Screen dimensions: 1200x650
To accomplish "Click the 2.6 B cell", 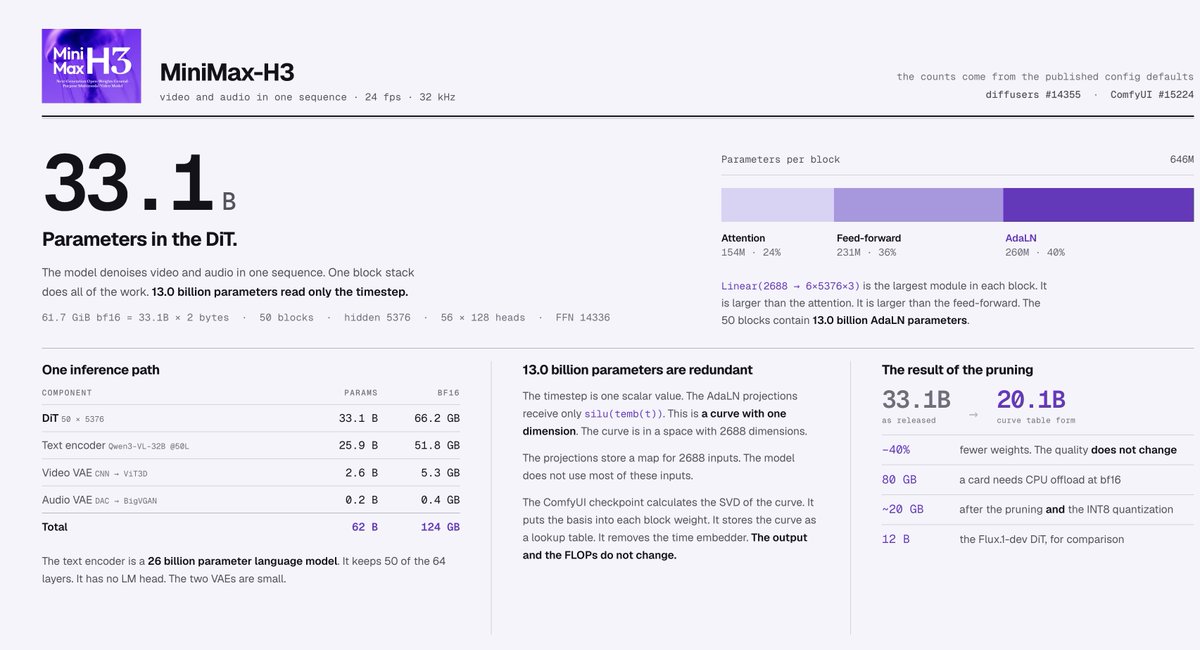I will point(363,473).
